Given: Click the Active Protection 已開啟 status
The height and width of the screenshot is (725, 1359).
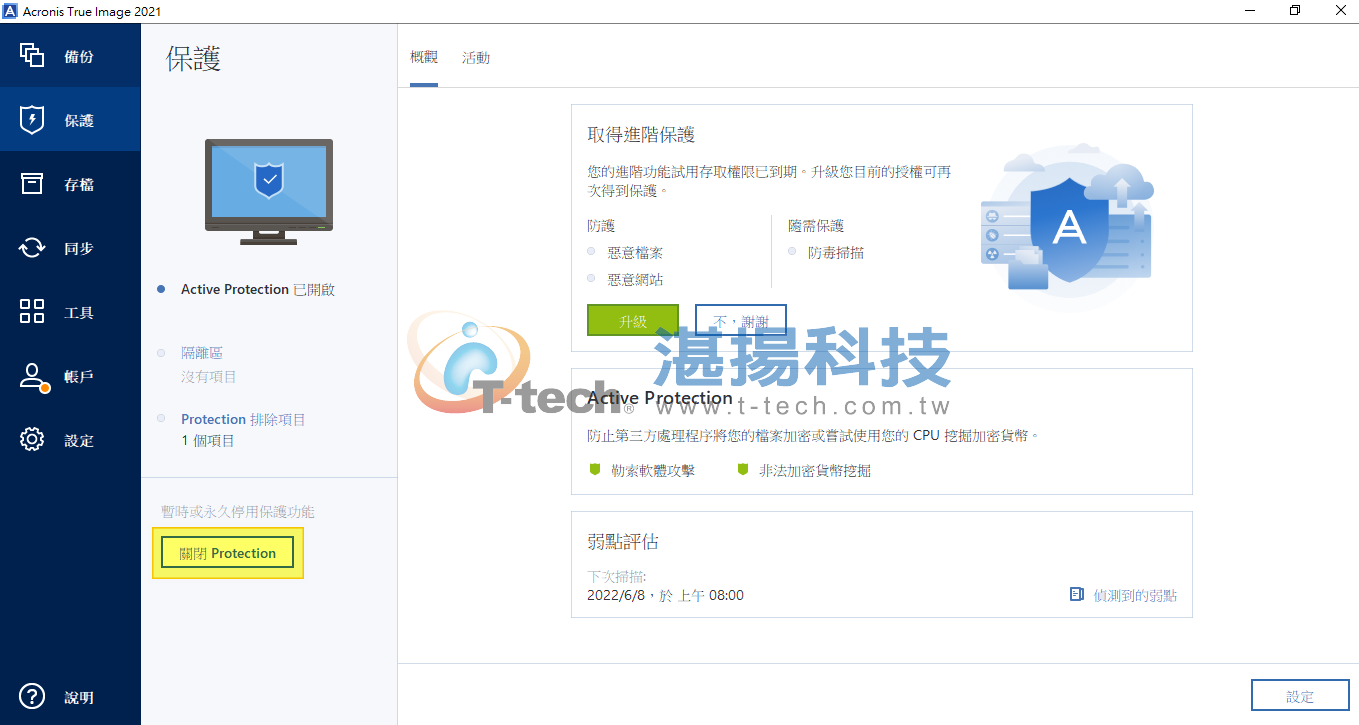Looking at the screenshot, I should (x=258, y=289).
